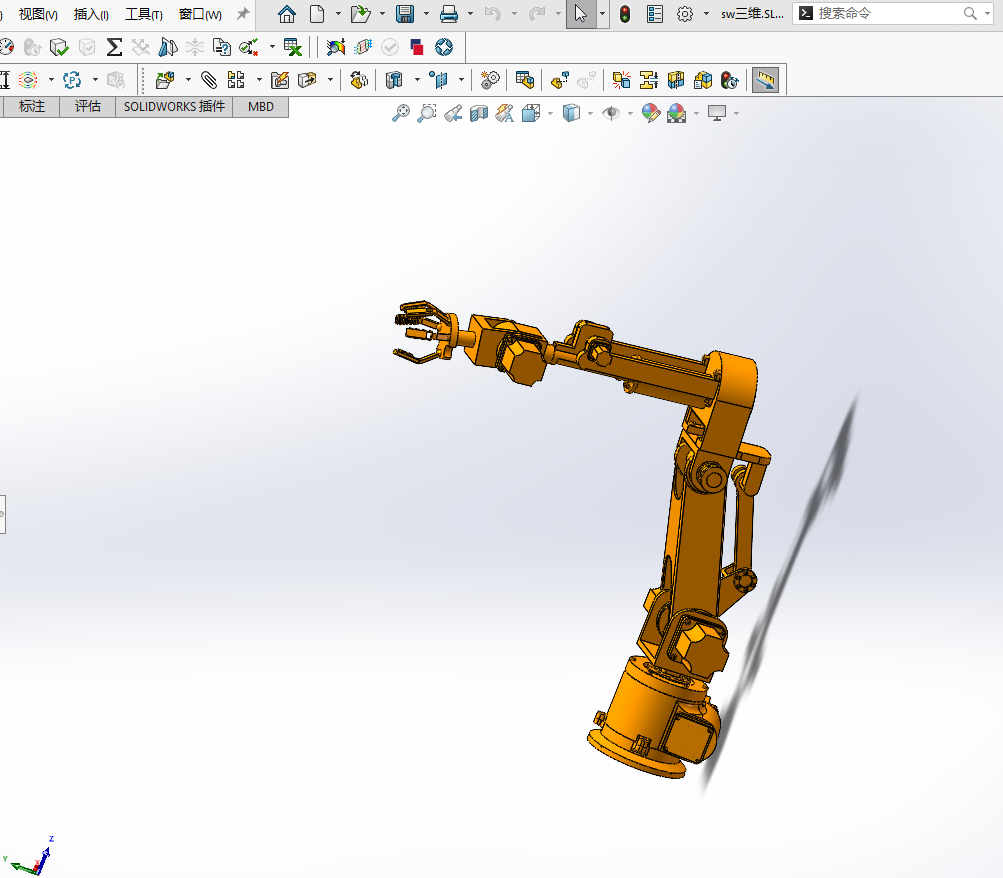Open Design Table Excel icon
Screen dimensions: 1003x878
coord(292,47)
